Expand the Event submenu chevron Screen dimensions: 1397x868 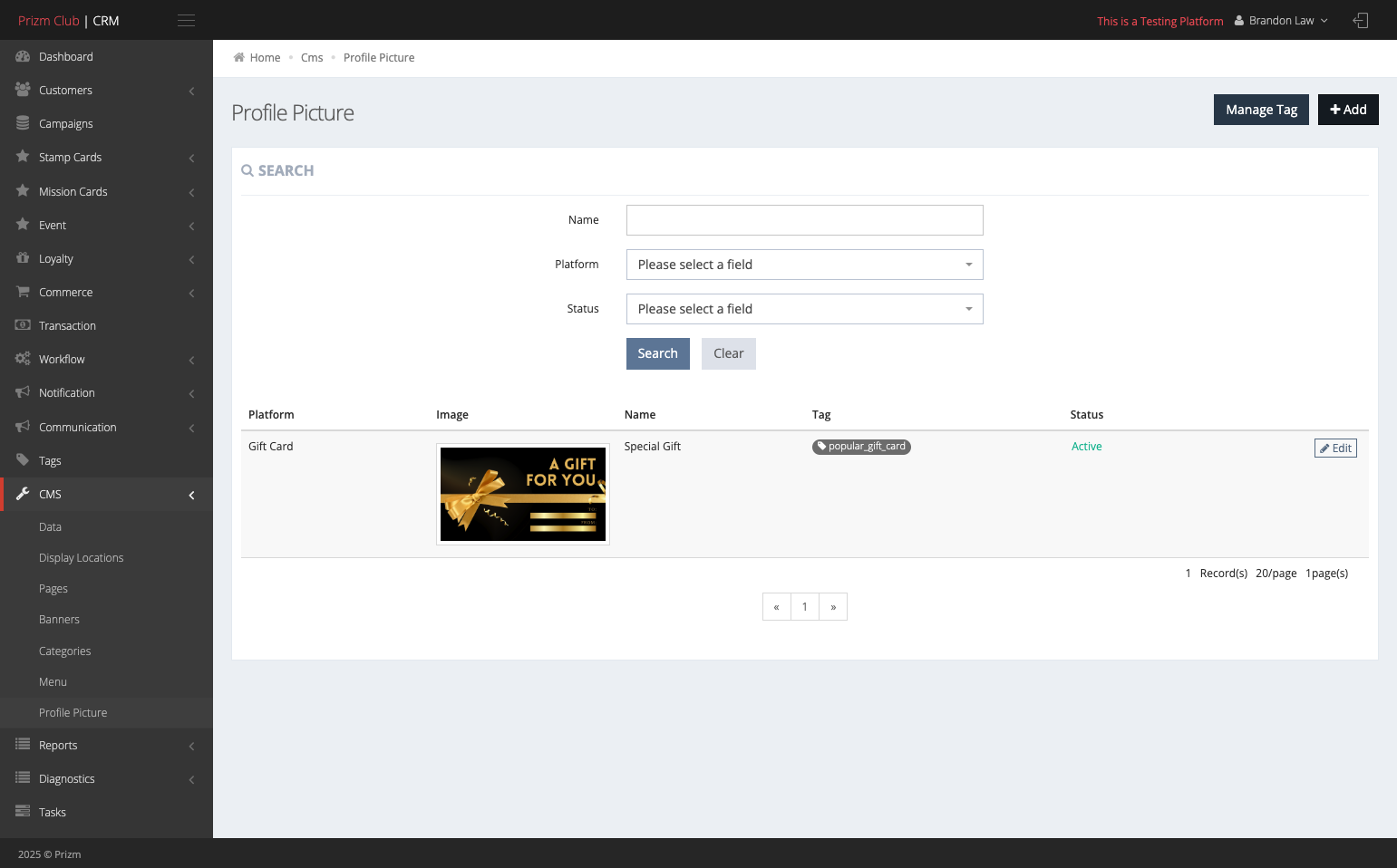click(x=191, y=226)
